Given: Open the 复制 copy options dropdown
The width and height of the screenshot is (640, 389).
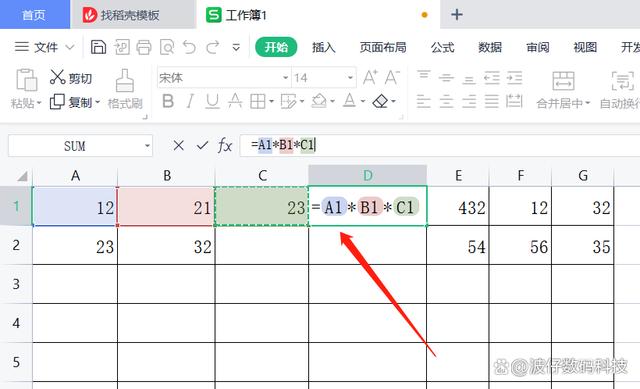Looking at the screenshot, I should (98, 102).
